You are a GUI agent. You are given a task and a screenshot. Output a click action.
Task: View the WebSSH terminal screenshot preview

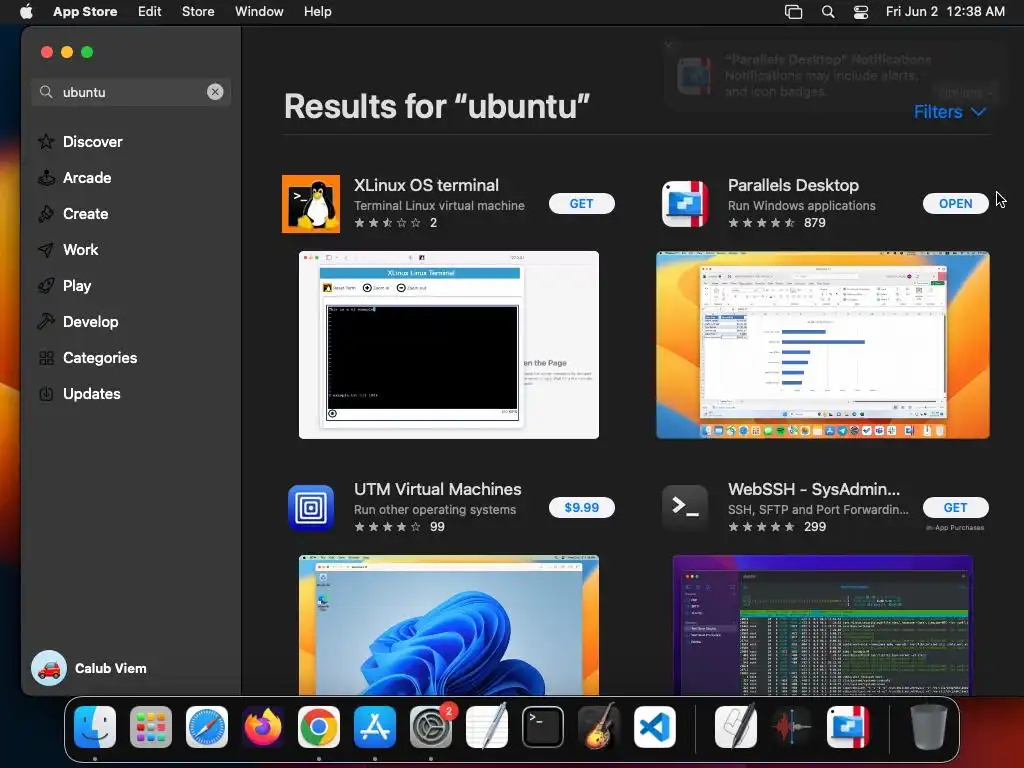pos(822,625)
